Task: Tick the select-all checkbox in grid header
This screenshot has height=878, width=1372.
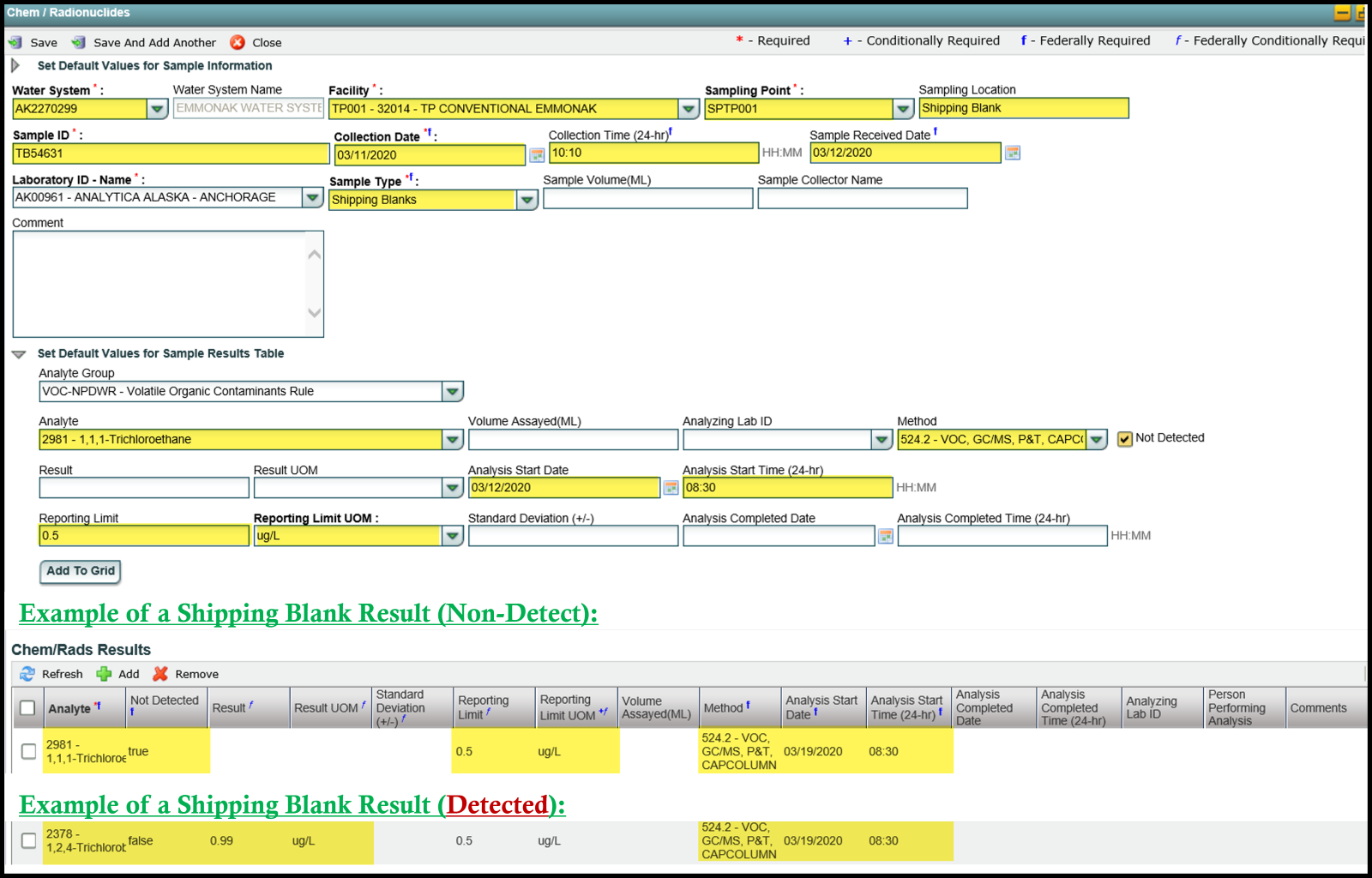Action: tap(27, 708)
